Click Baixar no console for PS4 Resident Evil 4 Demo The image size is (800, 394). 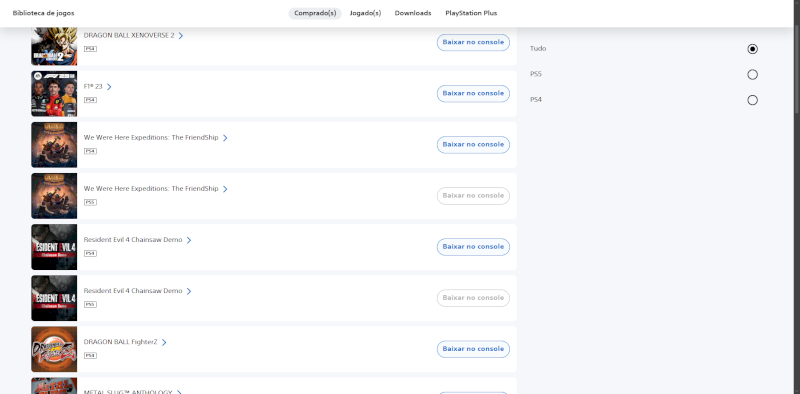[x=473, y=247]
